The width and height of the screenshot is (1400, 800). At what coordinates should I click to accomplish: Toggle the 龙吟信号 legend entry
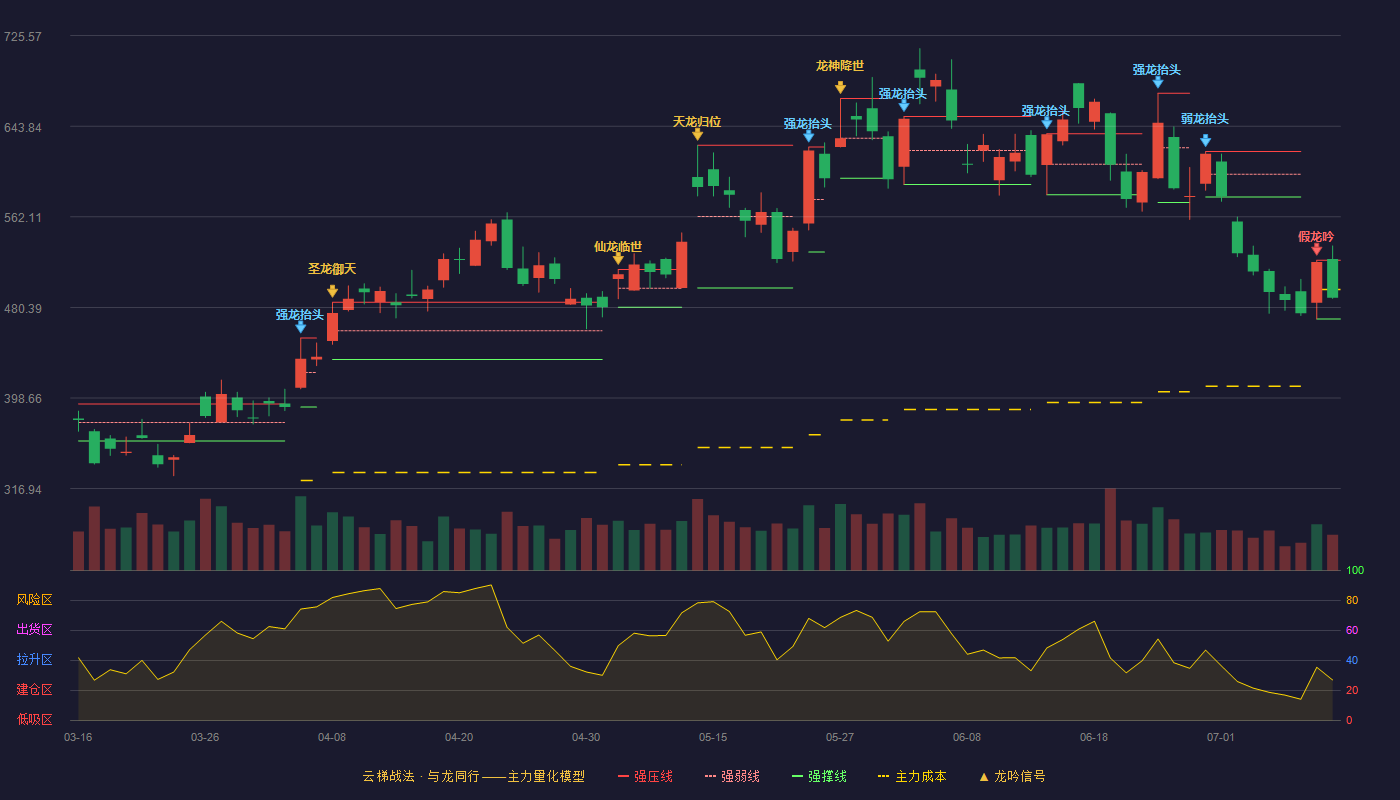point(1012,776)
